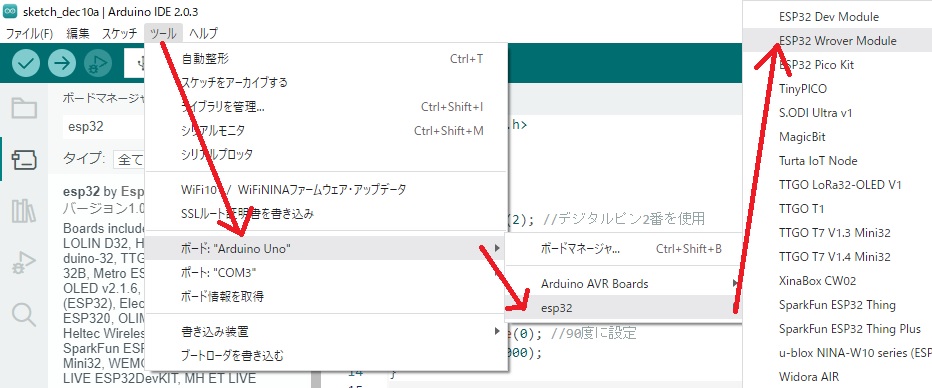Select TinyPICO board
Viewport: 932px width, 388px height.
[837, 89]
